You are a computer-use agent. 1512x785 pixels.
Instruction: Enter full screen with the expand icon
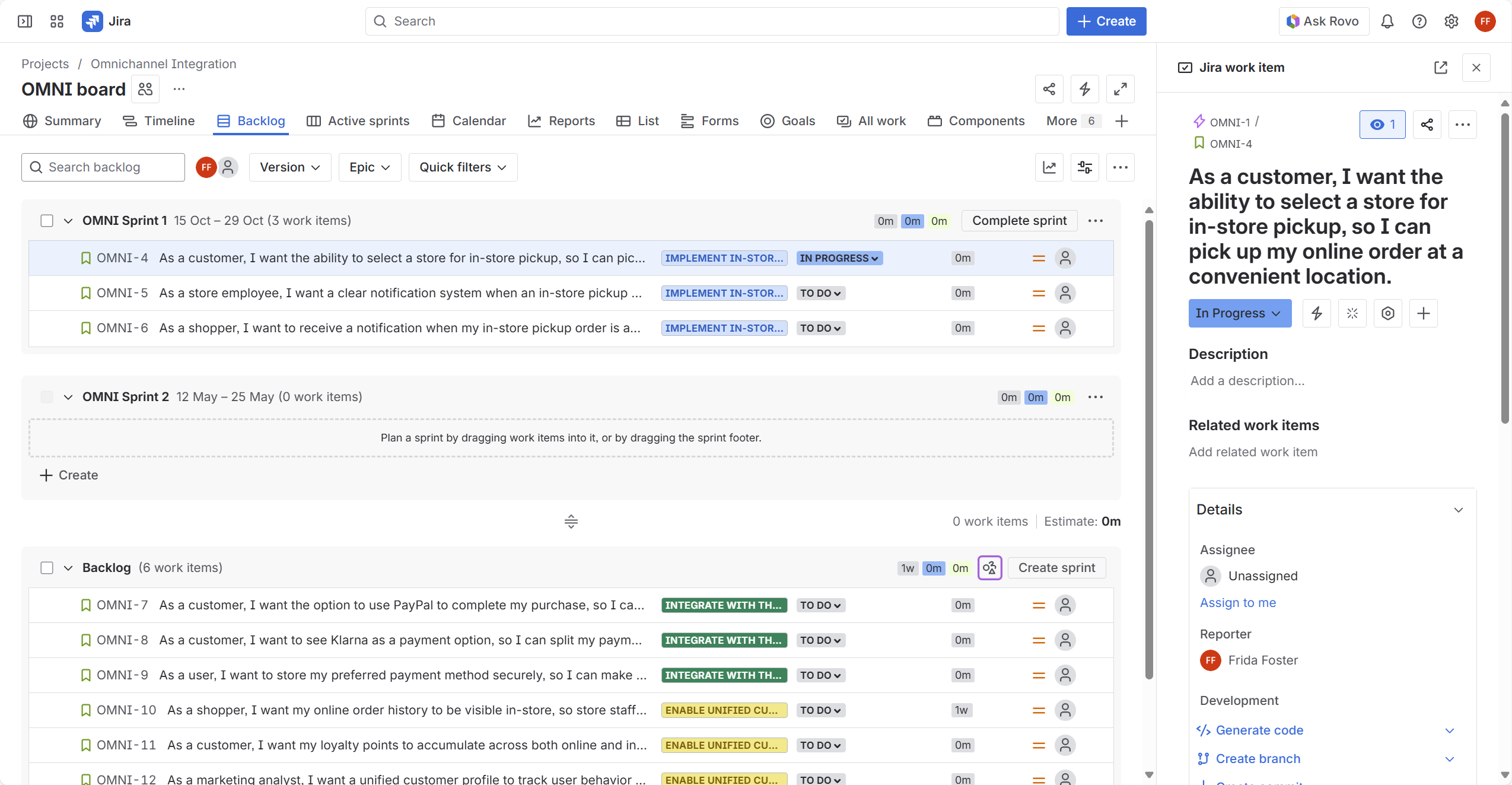[1120, 89]
